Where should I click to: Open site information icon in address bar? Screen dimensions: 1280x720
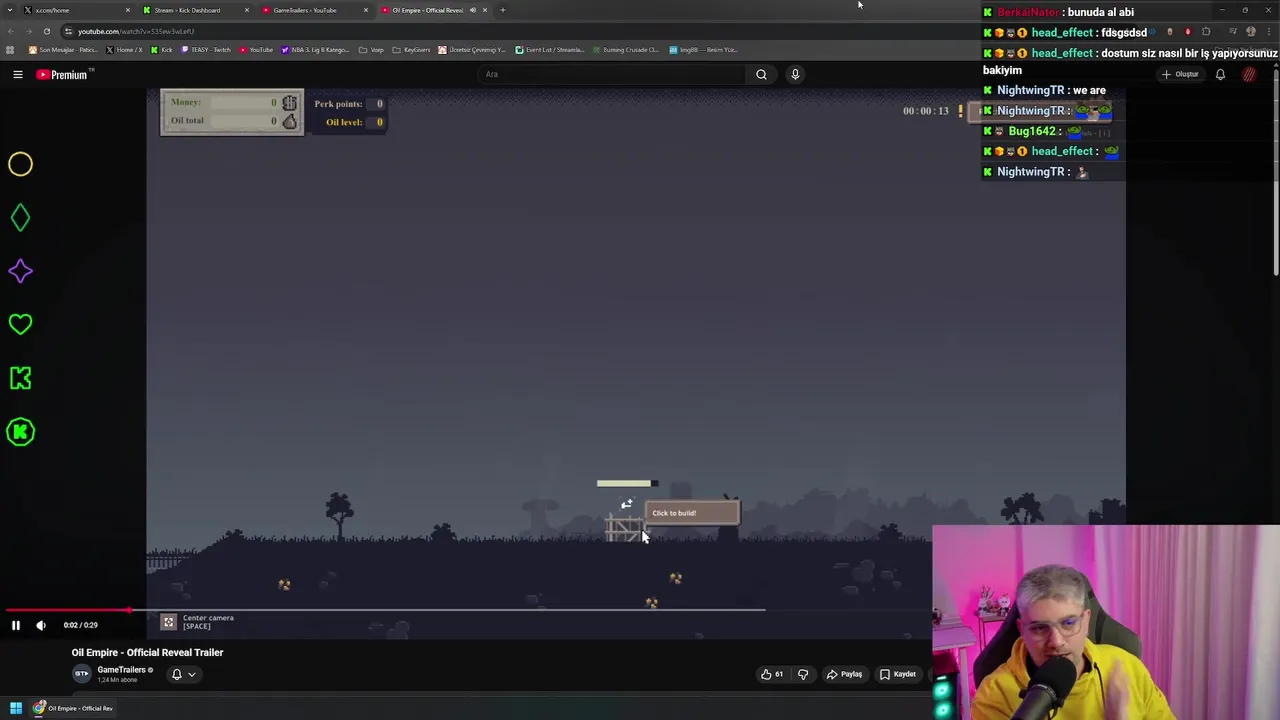point(68,31)
